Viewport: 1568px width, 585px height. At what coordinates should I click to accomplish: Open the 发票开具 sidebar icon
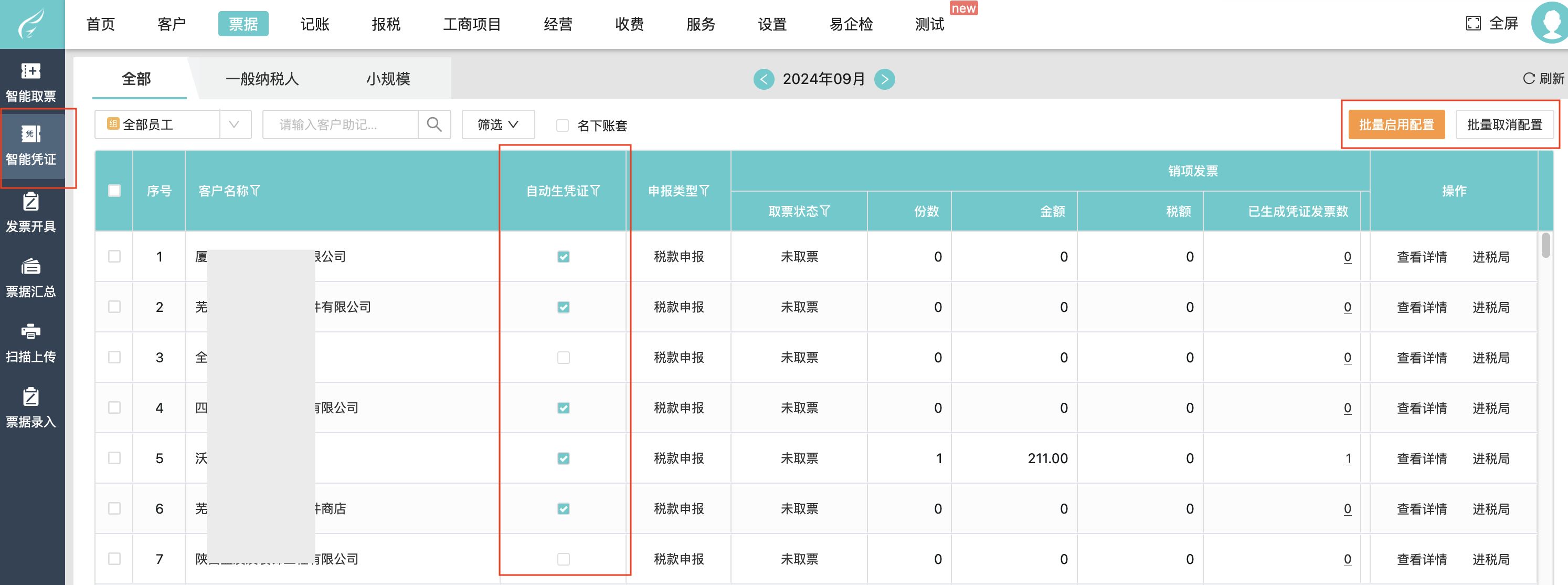(30, 202)
